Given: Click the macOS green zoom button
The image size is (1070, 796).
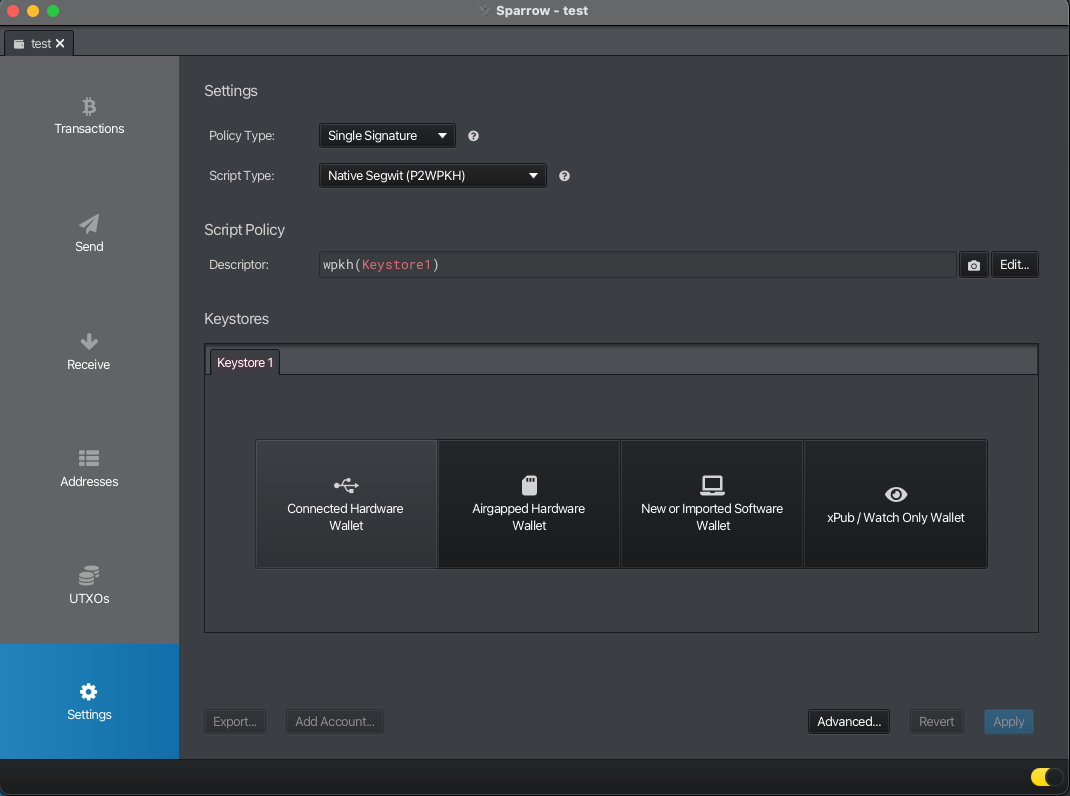Looking at the screenshot, I should pyautogui.click(x=53, y=11).
